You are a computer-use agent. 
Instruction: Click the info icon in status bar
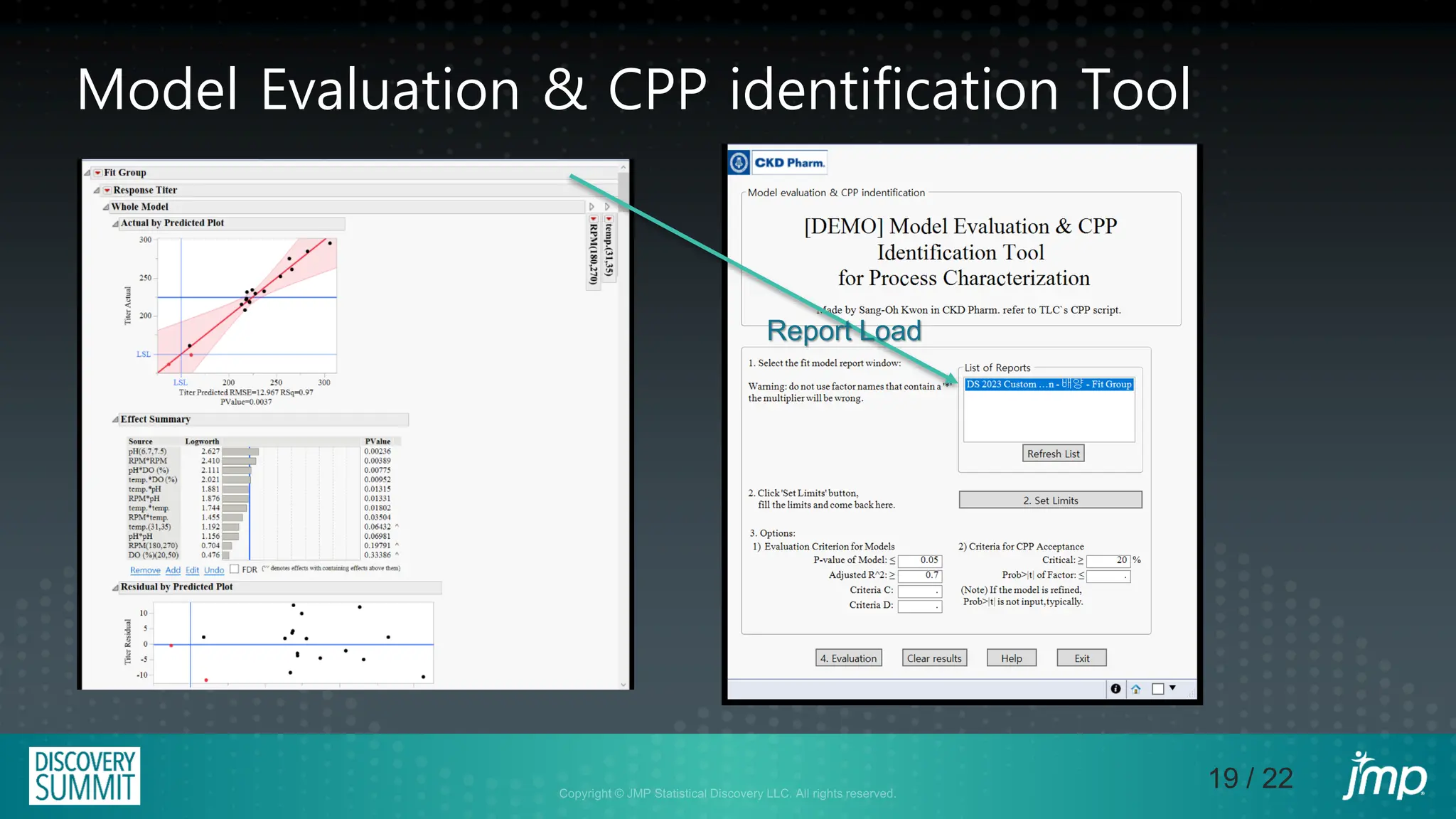[1115, 688]
